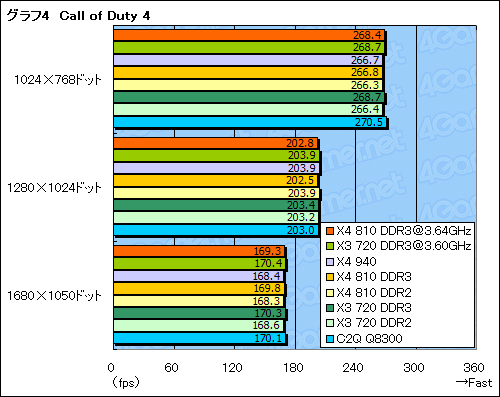Click the dark green X3 720 DDR3 legend swatch

[330, 308]
